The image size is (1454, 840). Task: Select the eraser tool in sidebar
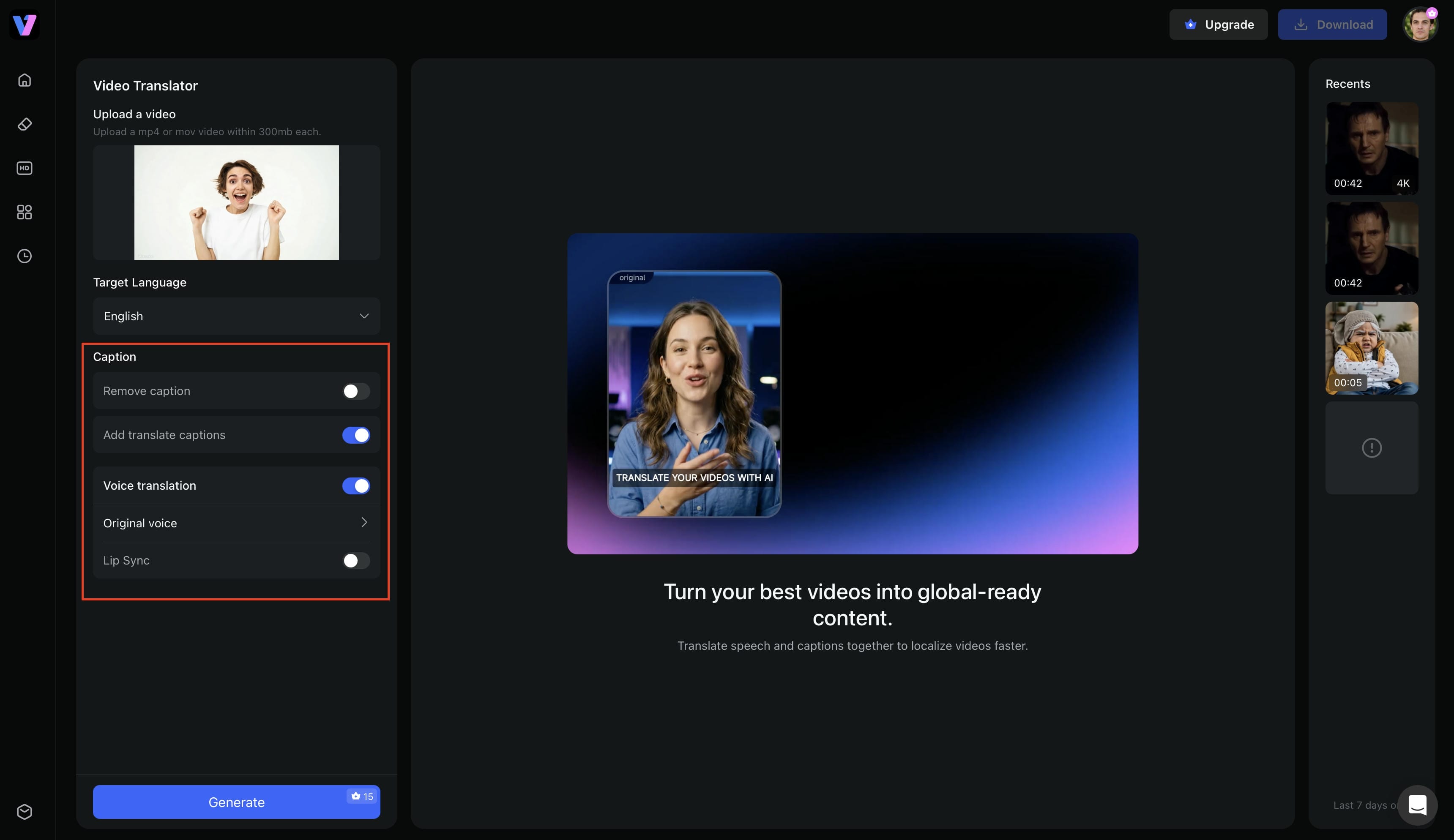24,124
